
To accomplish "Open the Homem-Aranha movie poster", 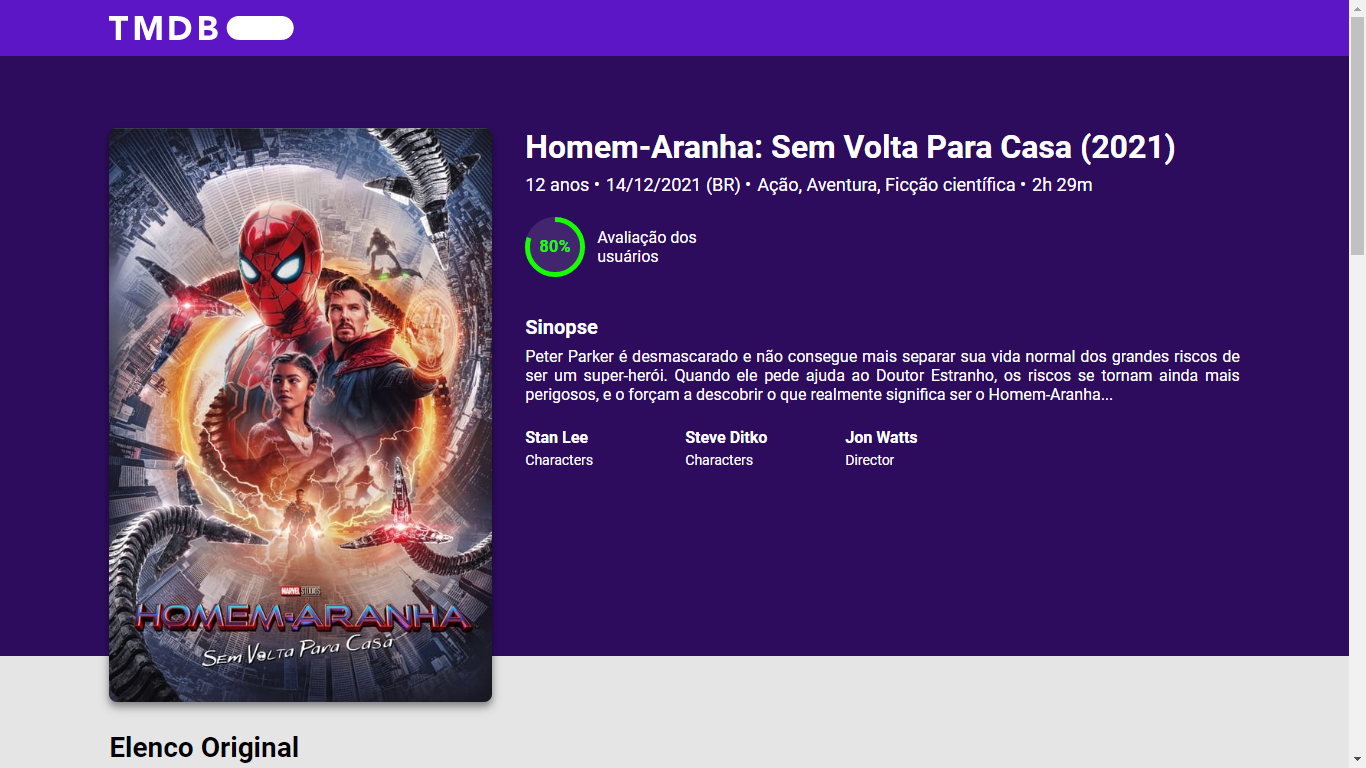I will (300, 415).
